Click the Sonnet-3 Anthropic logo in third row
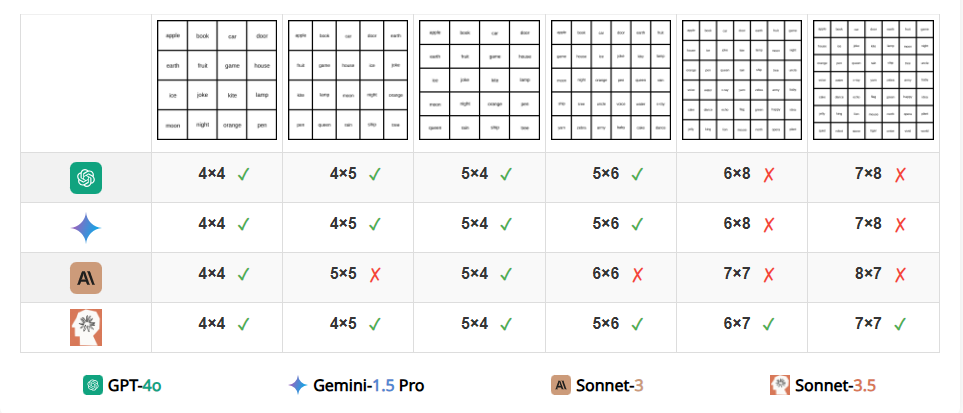 coord(86,278)
